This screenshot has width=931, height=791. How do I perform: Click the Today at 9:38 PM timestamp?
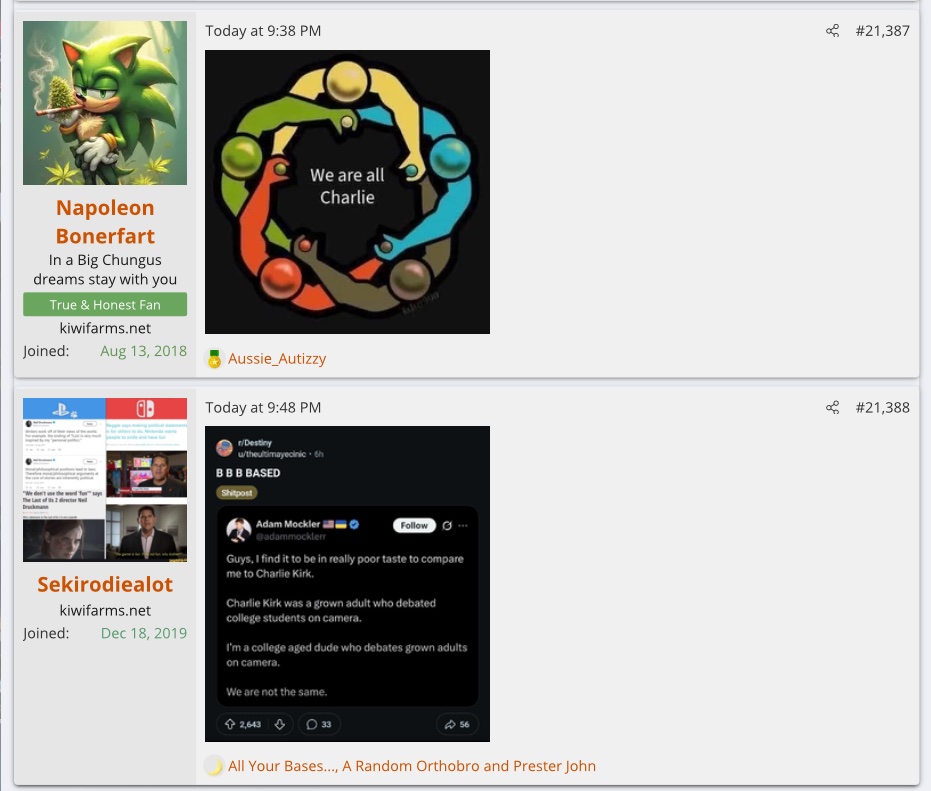coord(263,31)
